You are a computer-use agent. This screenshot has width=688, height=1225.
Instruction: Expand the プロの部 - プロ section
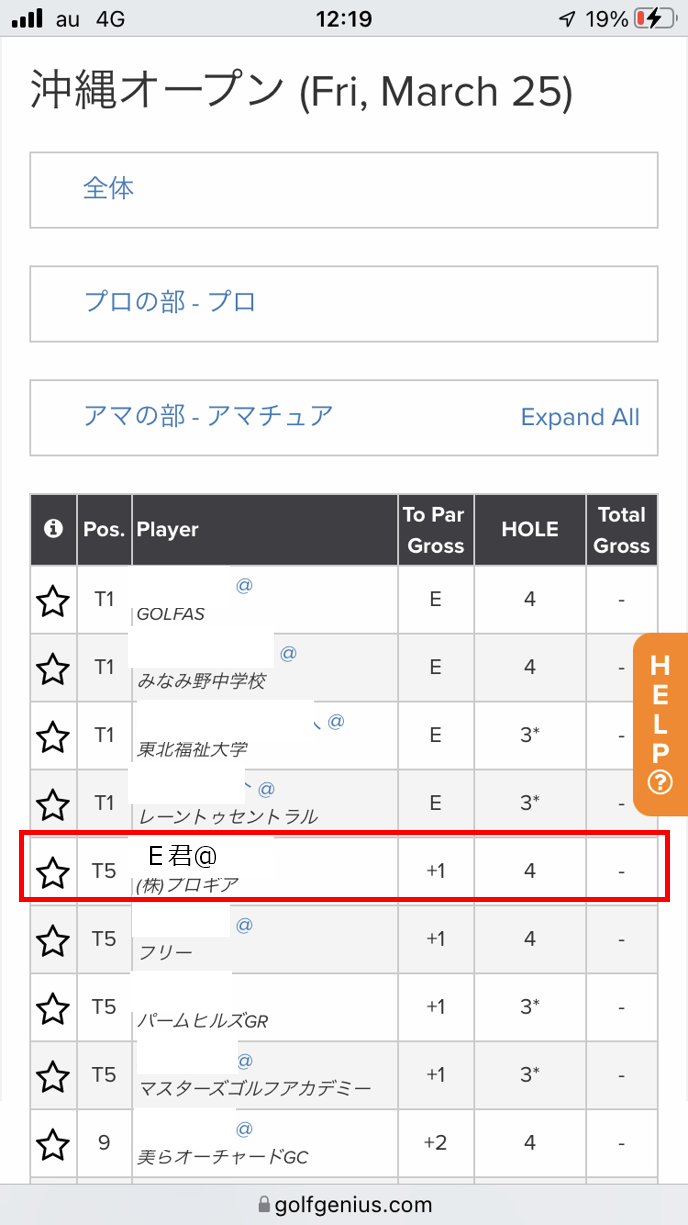(170, 302)
